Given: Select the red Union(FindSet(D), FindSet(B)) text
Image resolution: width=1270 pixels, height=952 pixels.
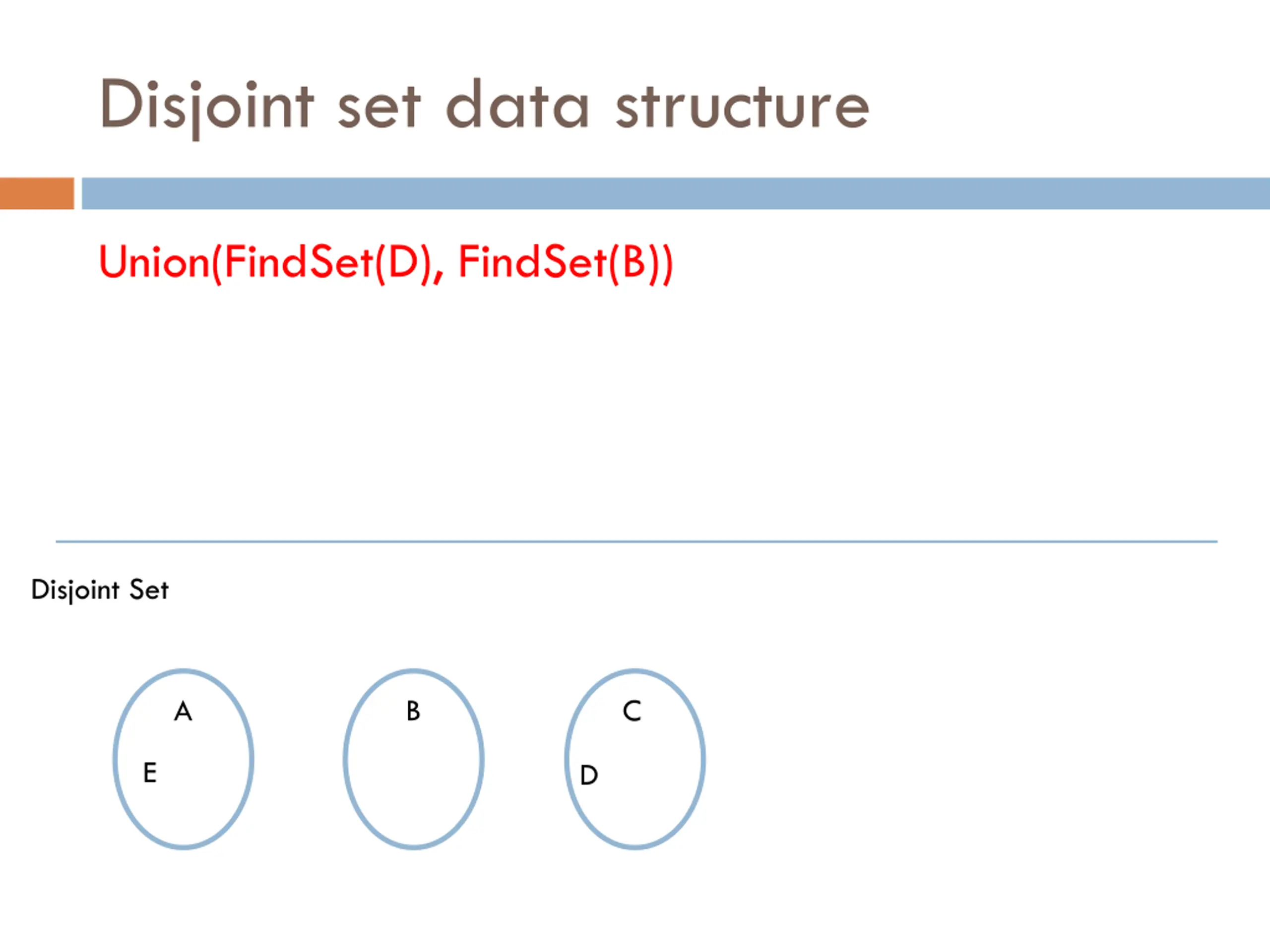Looking at the screenshot, I should click(386, 263).
